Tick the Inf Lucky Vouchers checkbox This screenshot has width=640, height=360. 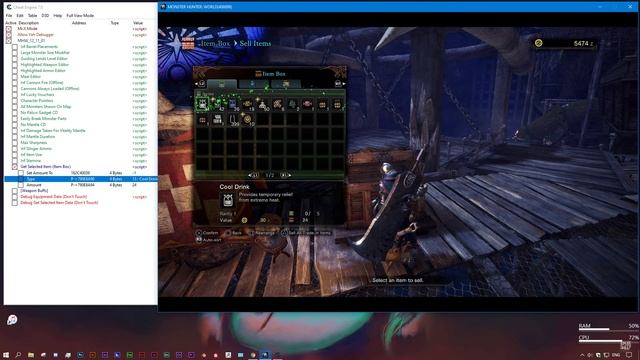coord(15,95)
